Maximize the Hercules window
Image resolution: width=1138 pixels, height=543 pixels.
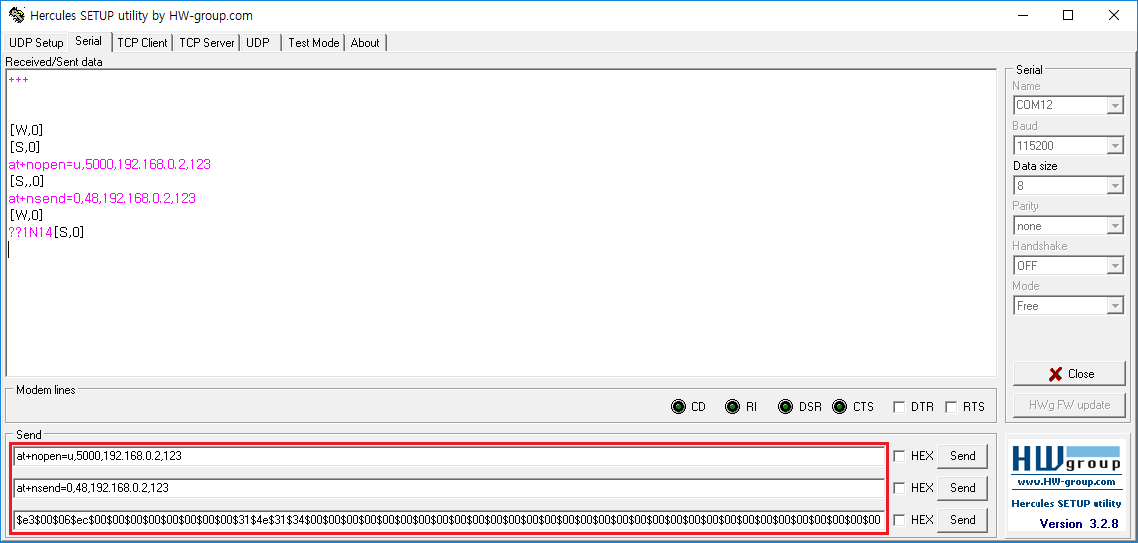[1068, 15]
